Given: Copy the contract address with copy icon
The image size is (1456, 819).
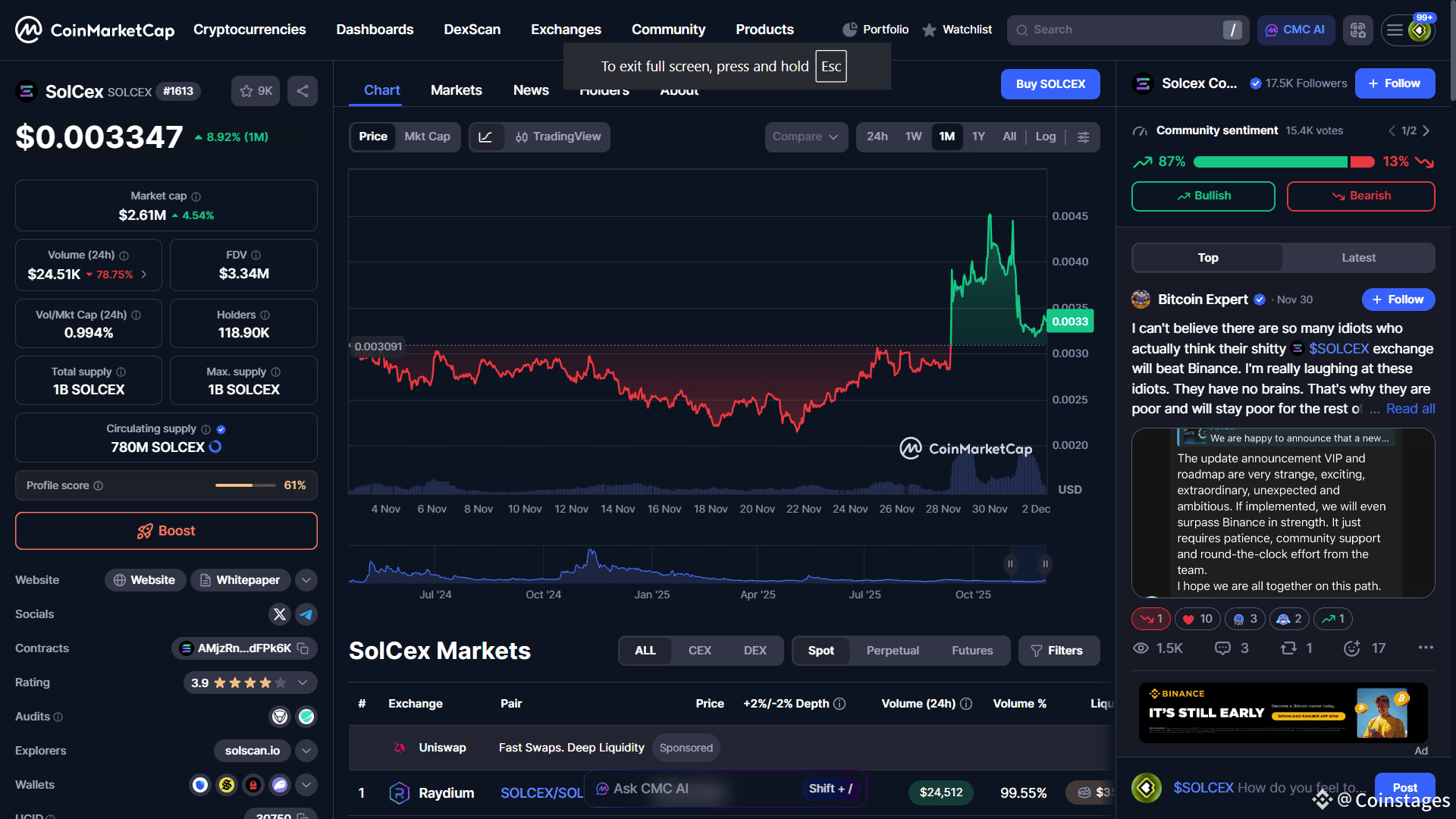Looking at the screenshot, I should [303, 648].
